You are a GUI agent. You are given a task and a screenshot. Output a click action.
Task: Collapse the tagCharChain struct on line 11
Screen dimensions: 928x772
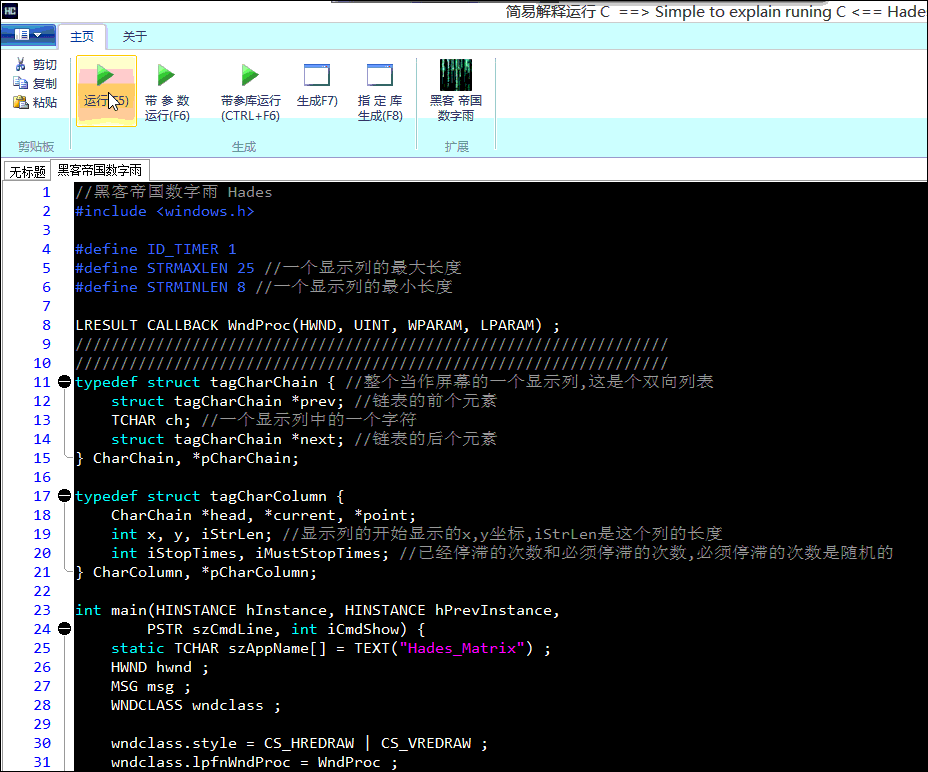pyautogui.click(x=65, y=382)
